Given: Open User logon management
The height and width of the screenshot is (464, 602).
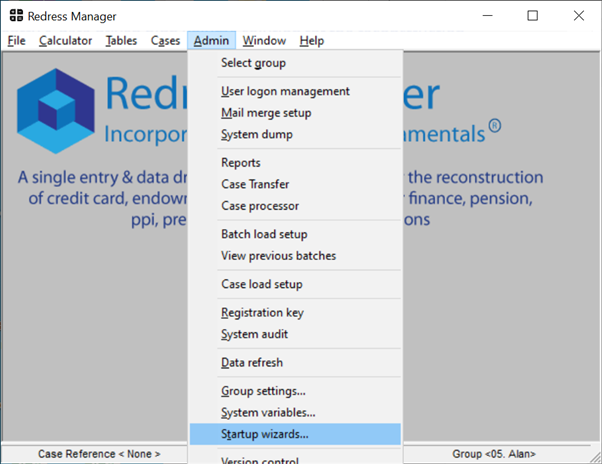Looking at the screenshot, I should click(x=295, y=91).
